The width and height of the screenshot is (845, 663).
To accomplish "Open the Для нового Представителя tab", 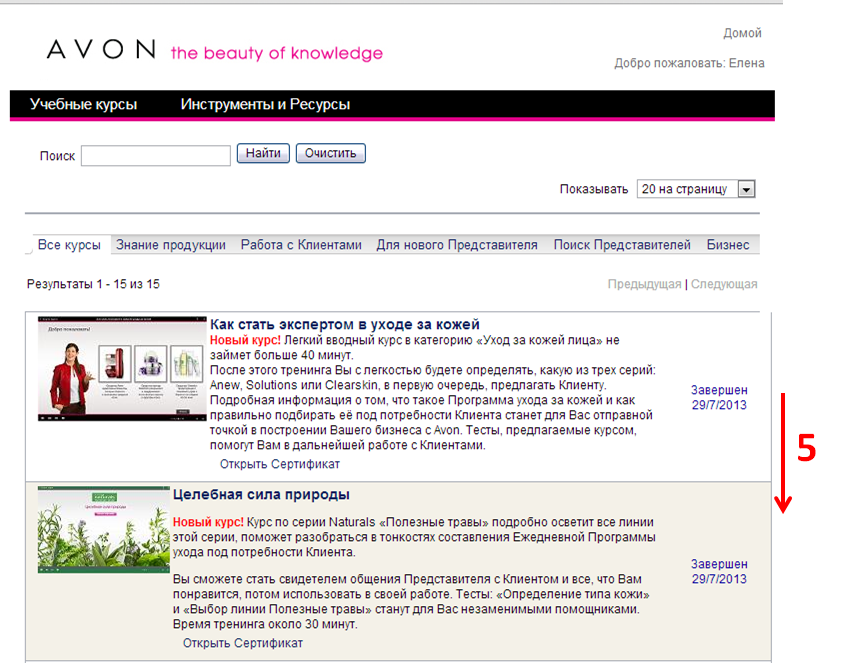I will coord(457,245).
